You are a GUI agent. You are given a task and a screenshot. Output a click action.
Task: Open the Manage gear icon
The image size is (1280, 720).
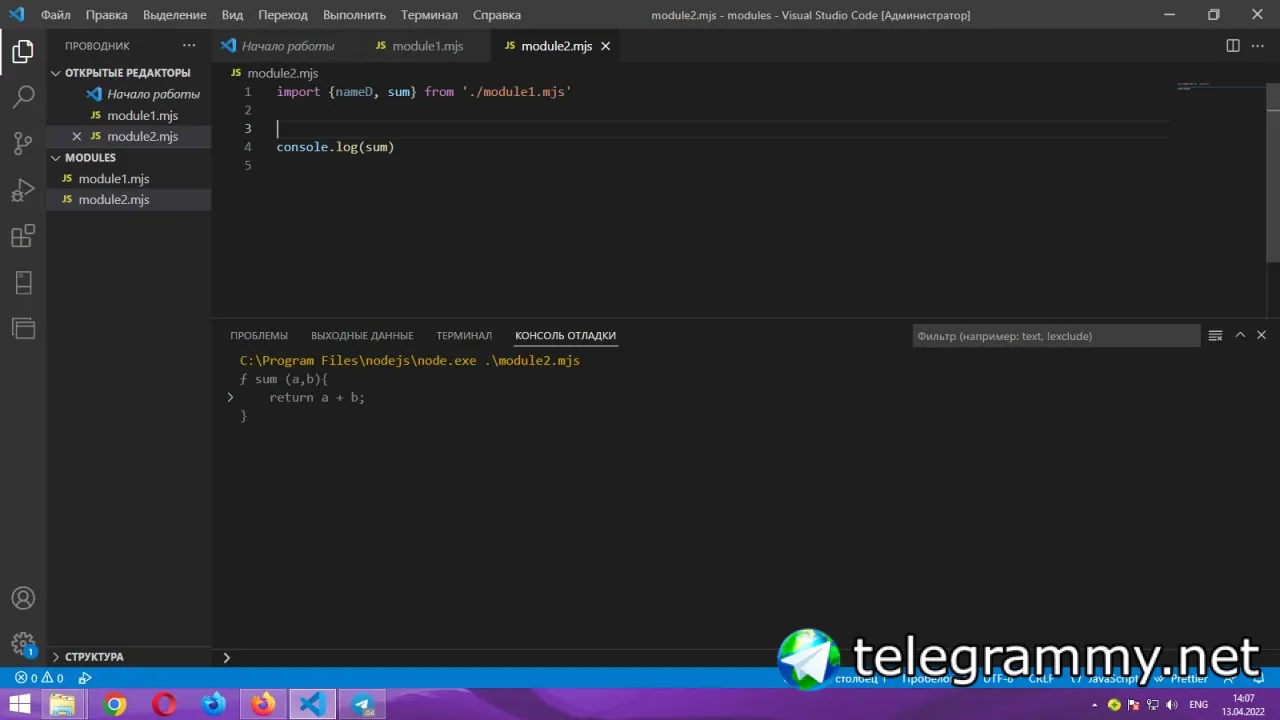[23, 644]
